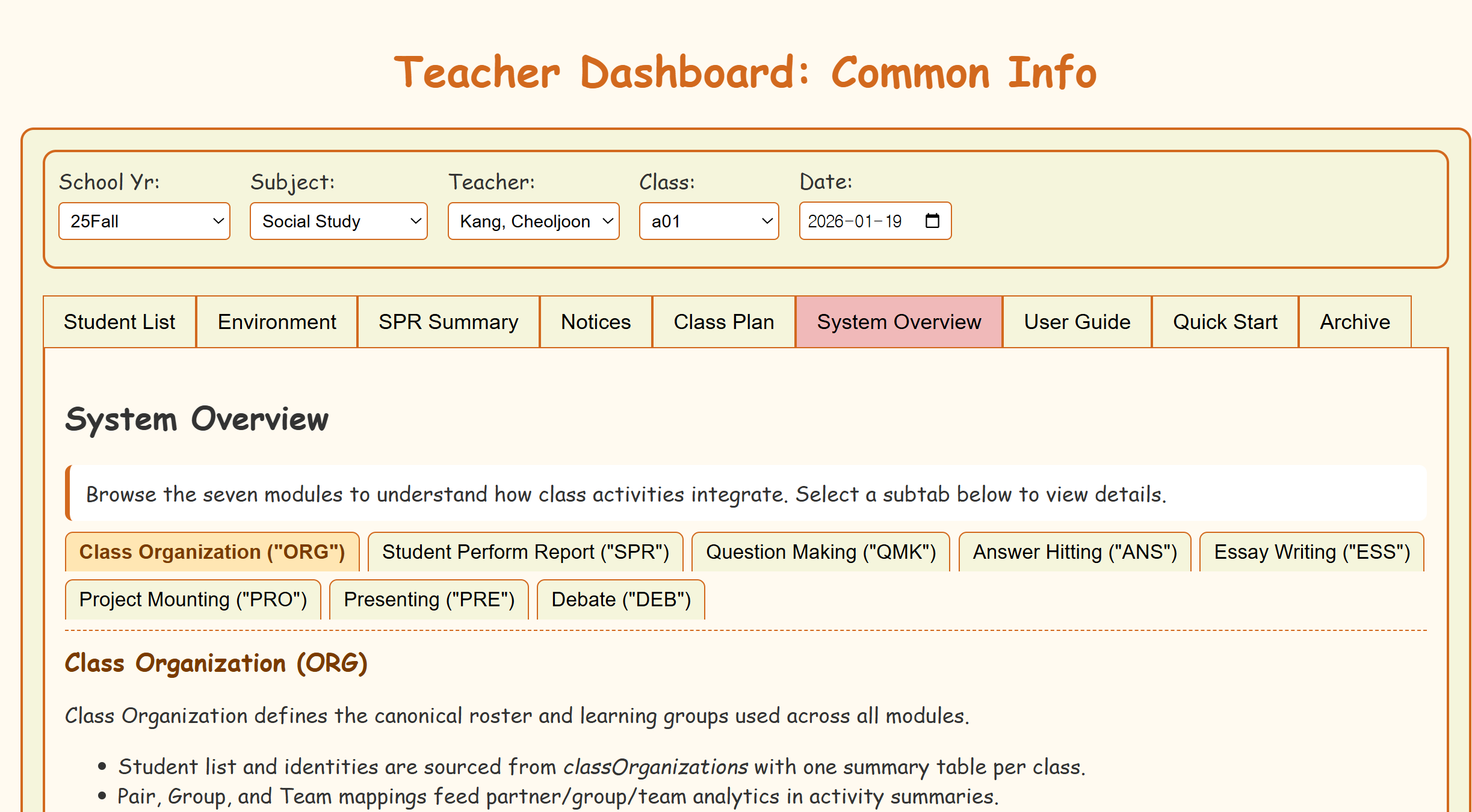Open the Quick Start tab

point(1225,322)
